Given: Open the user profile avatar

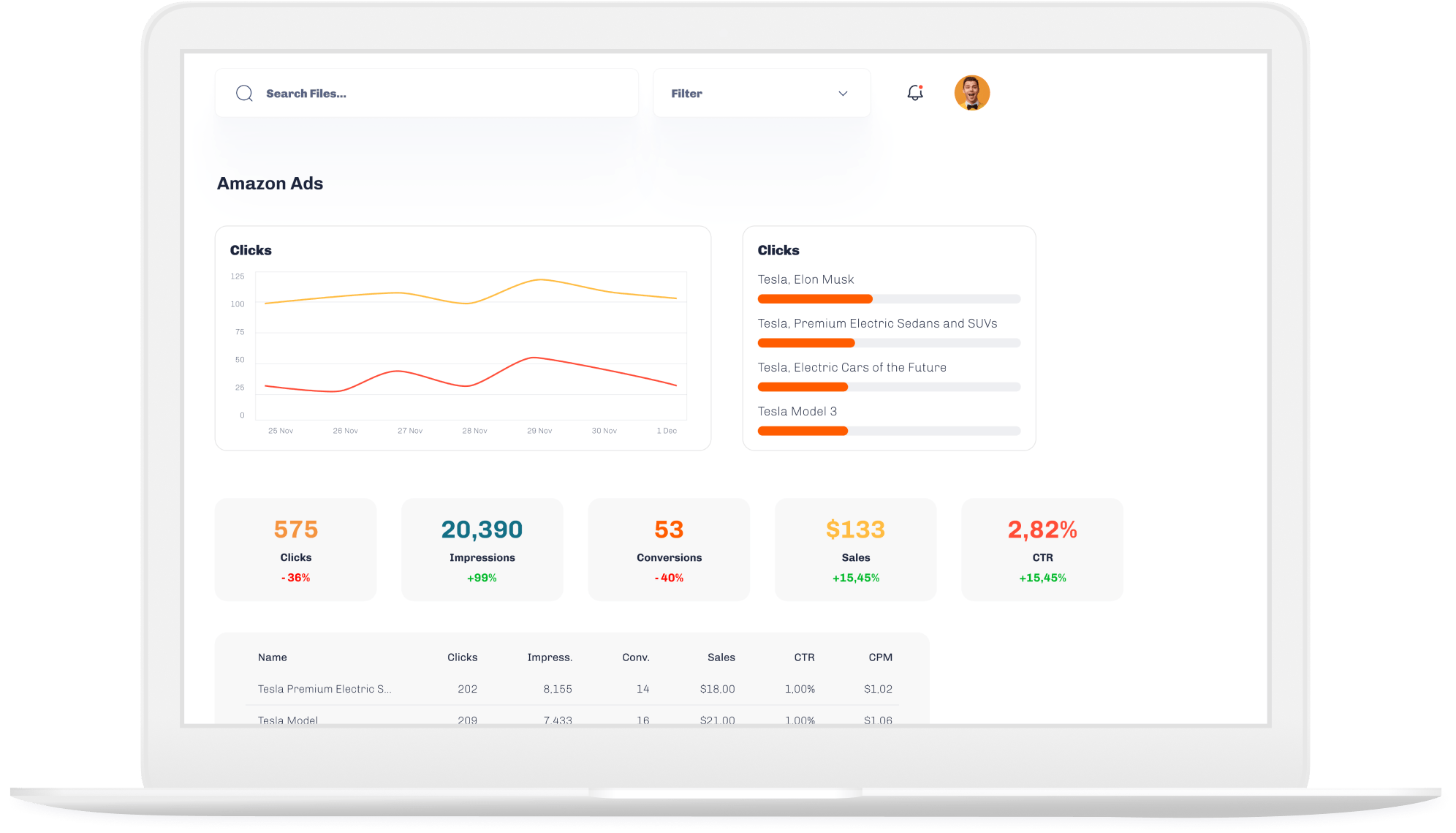Looking at the screenshot, I should coord(972,93).
